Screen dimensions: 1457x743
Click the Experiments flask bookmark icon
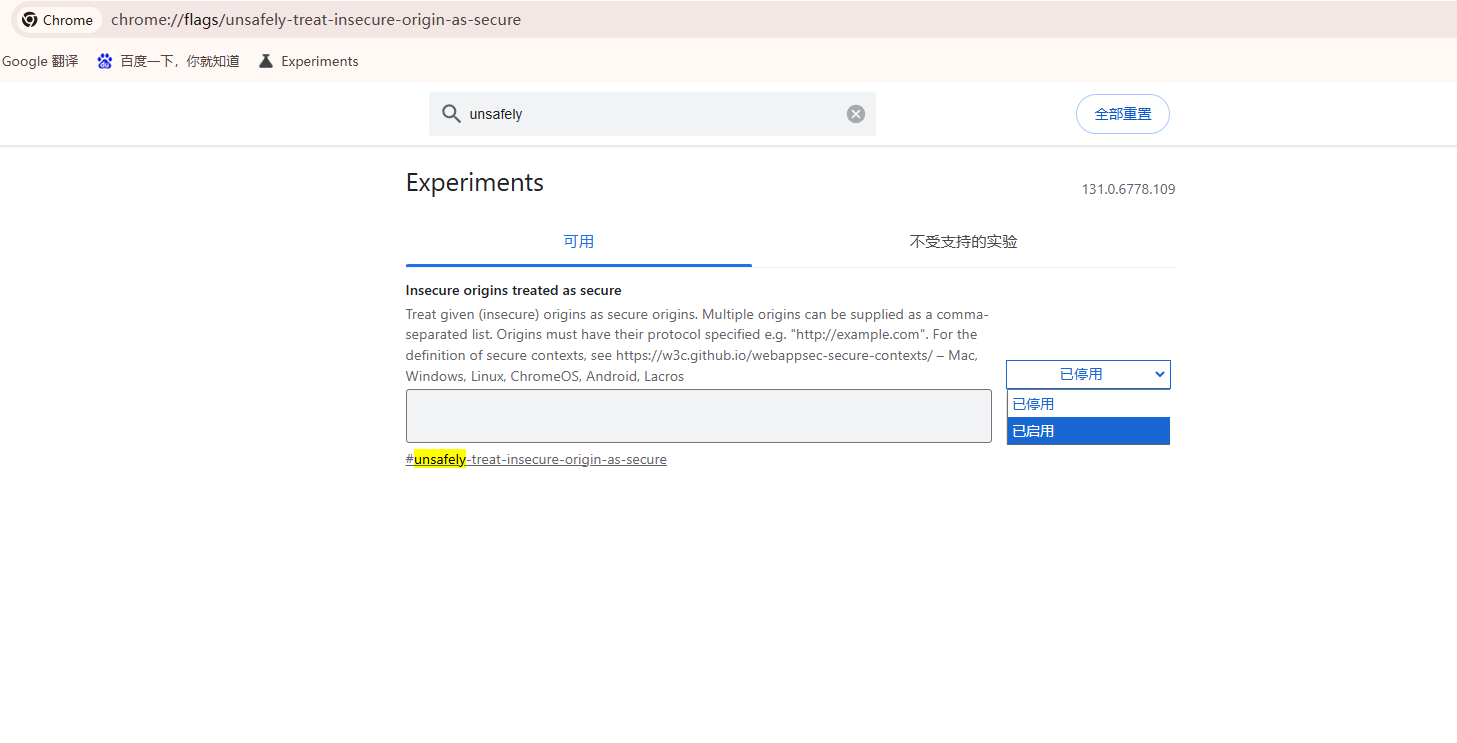pos(265,61)
